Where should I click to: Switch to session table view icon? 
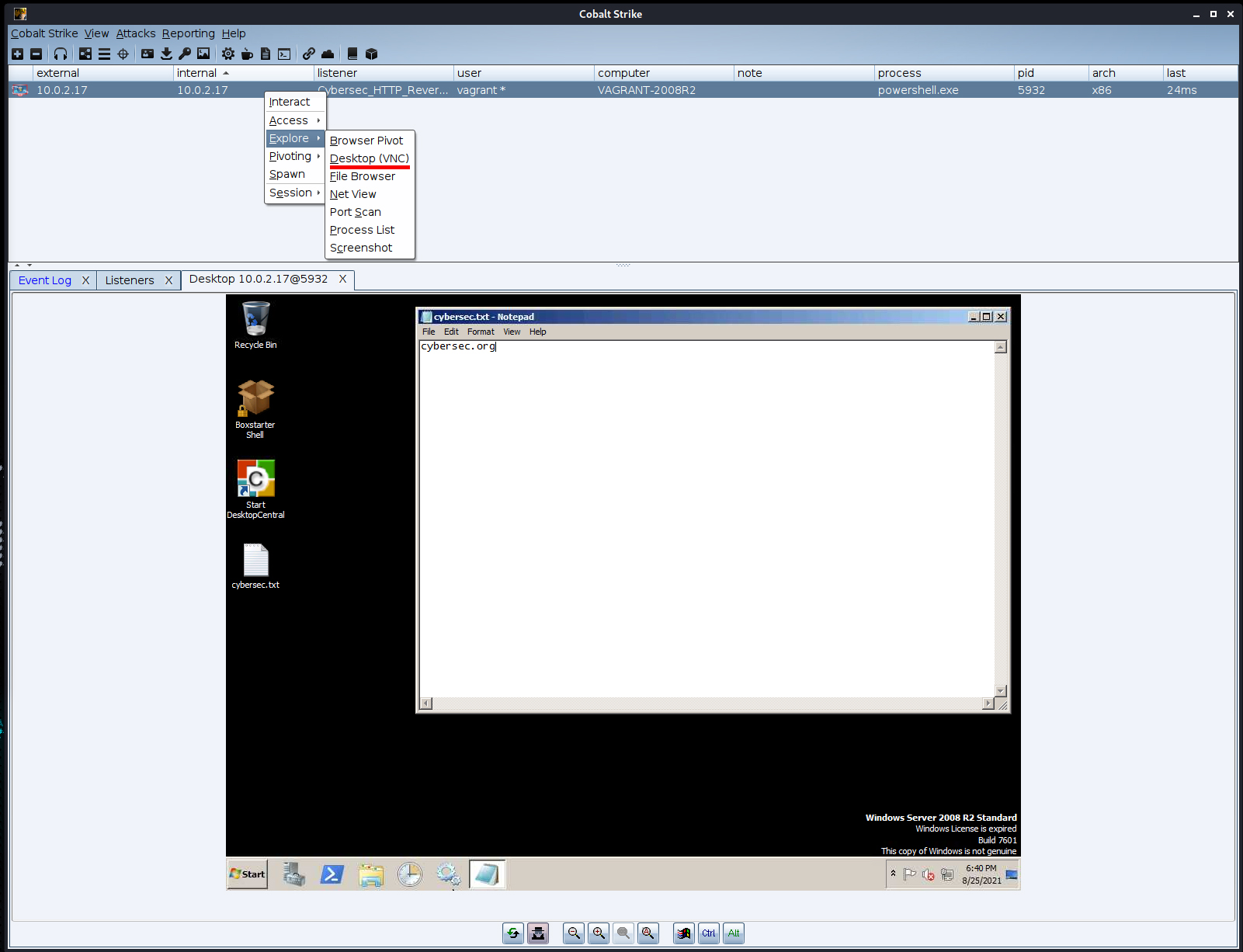104,54
